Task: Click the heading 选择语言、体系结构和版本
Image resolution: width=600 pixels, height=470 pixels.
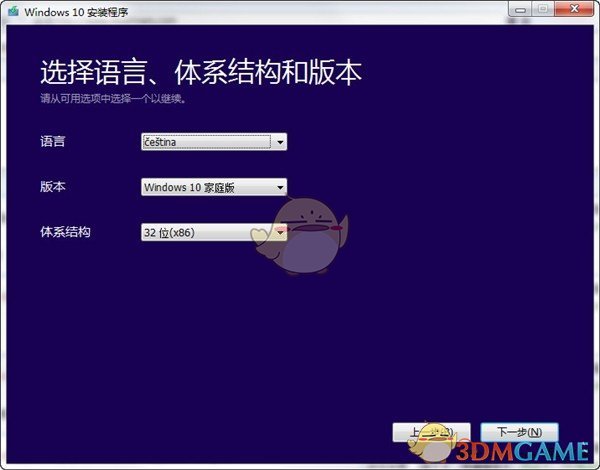Action: tap(201, 72)
